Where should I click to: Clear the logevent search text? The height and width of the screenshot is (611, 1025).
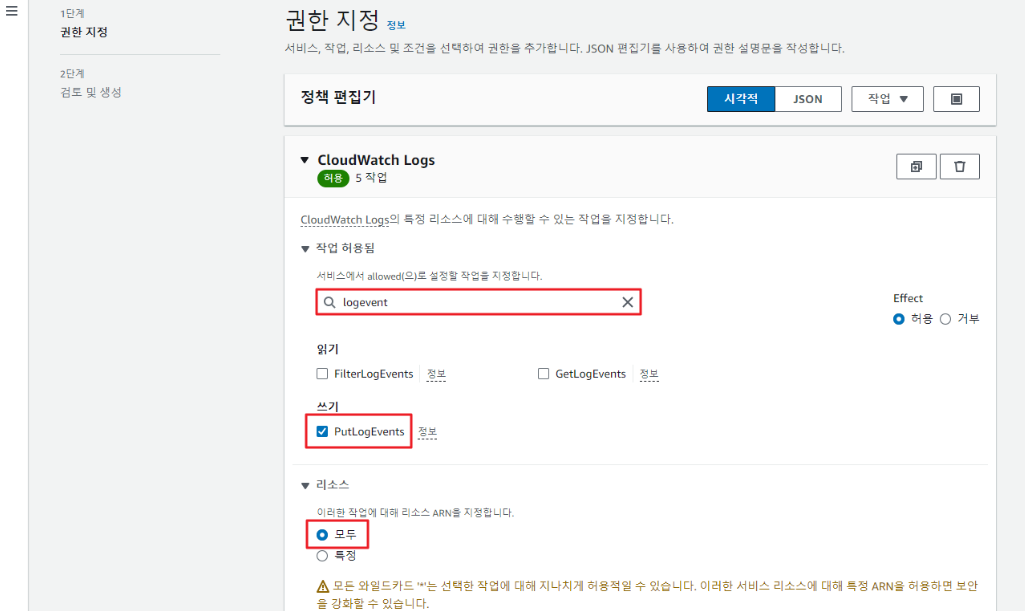(x=627, y=302)
